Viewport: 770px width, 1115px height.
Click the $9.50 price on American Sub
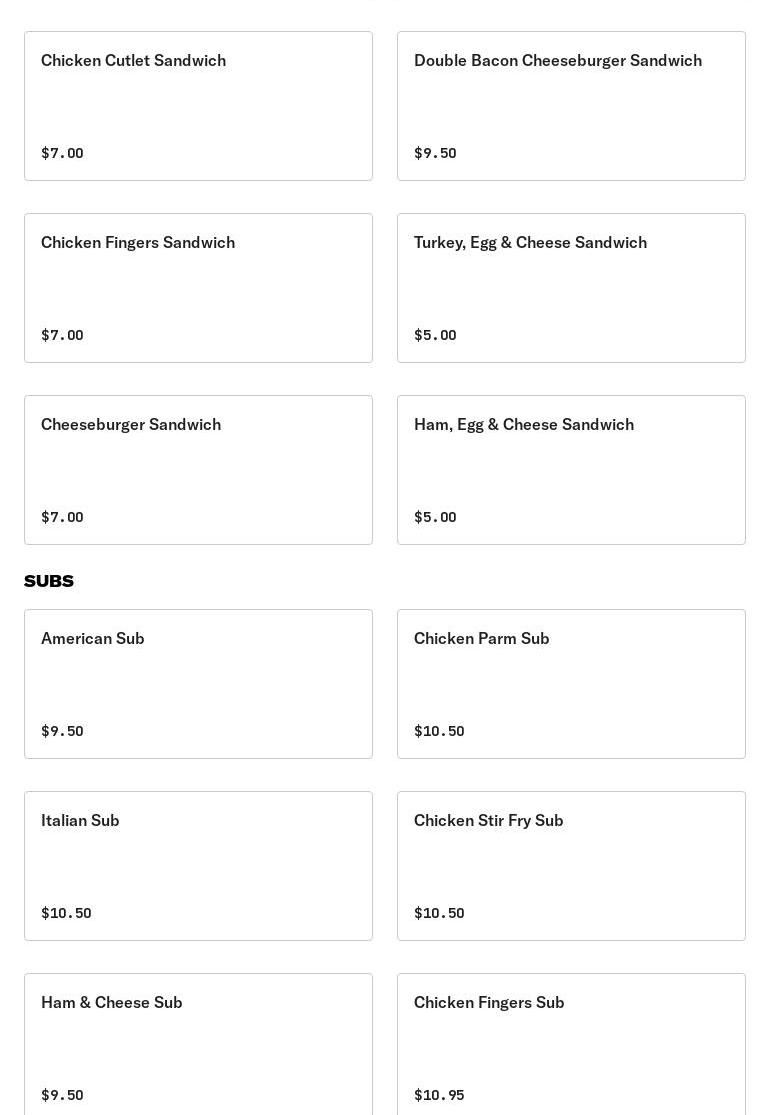pyautogui.click(x=62, y=731)
